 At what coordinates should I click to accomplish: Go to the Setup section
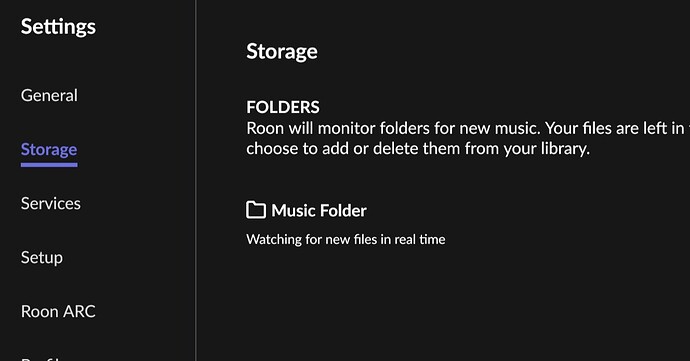coord(42,258)
